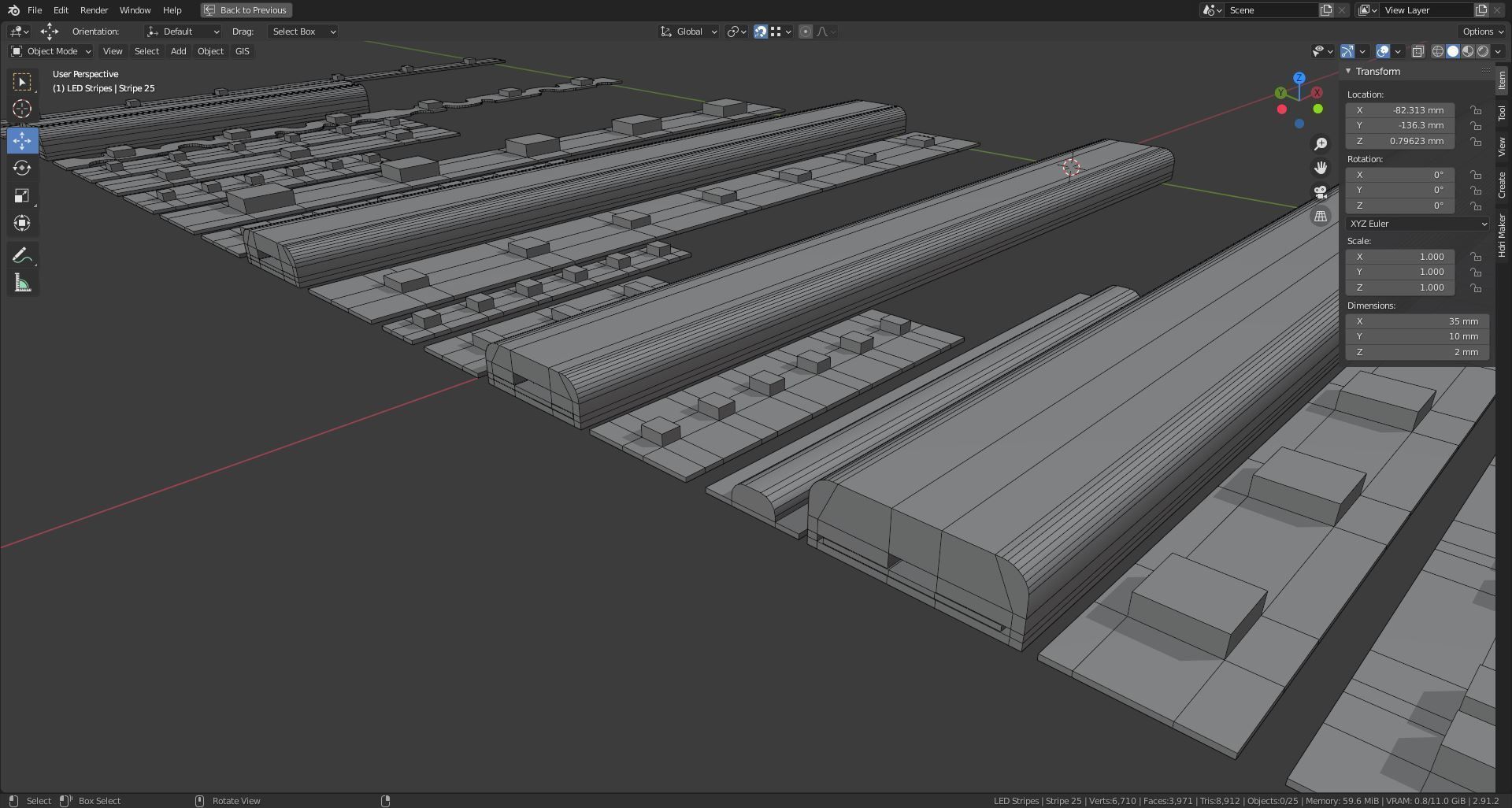Click the red X axis on navigation gizmo

1317,92
